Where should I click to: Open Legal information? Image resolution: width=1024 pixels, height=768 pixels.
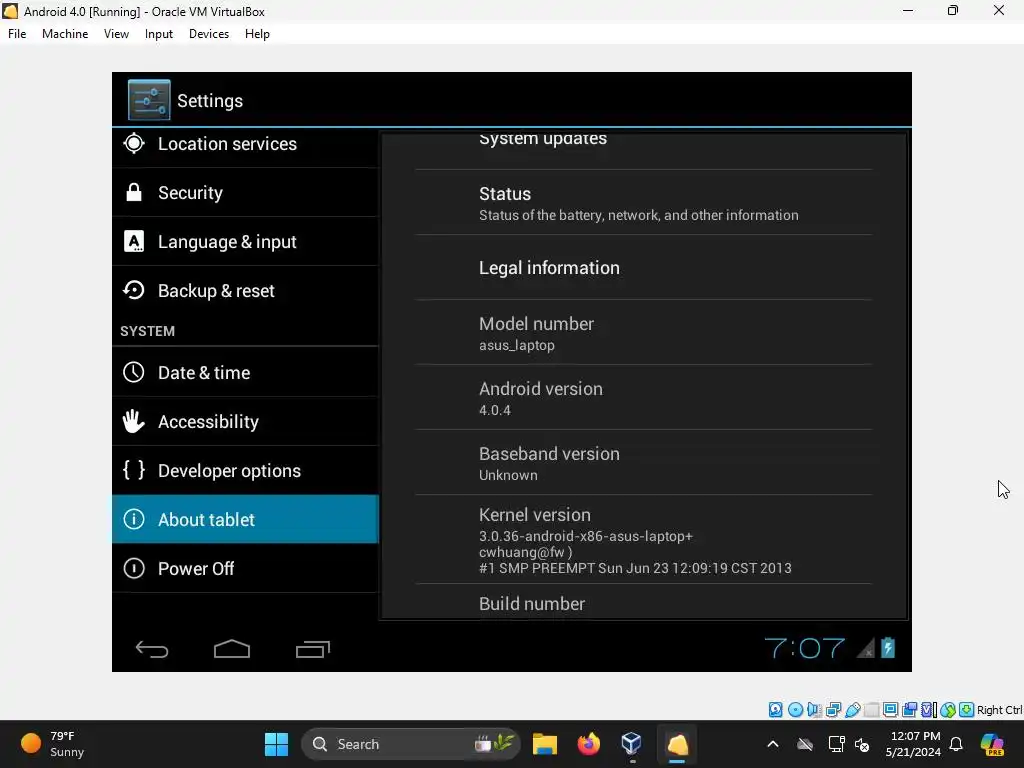tap(643, 268)
